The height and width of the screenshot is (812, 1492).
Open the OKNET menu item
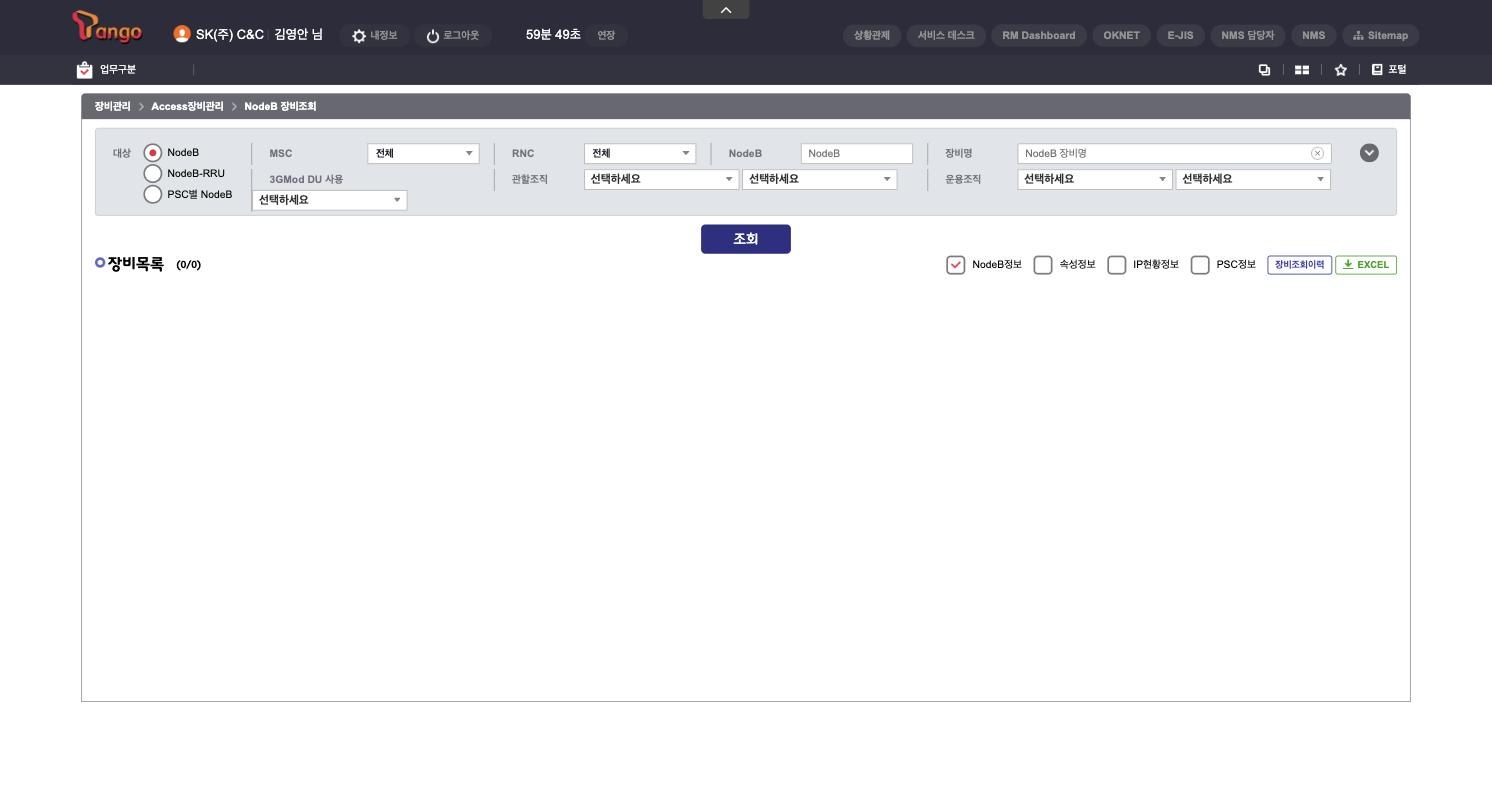pos(1122,35)
